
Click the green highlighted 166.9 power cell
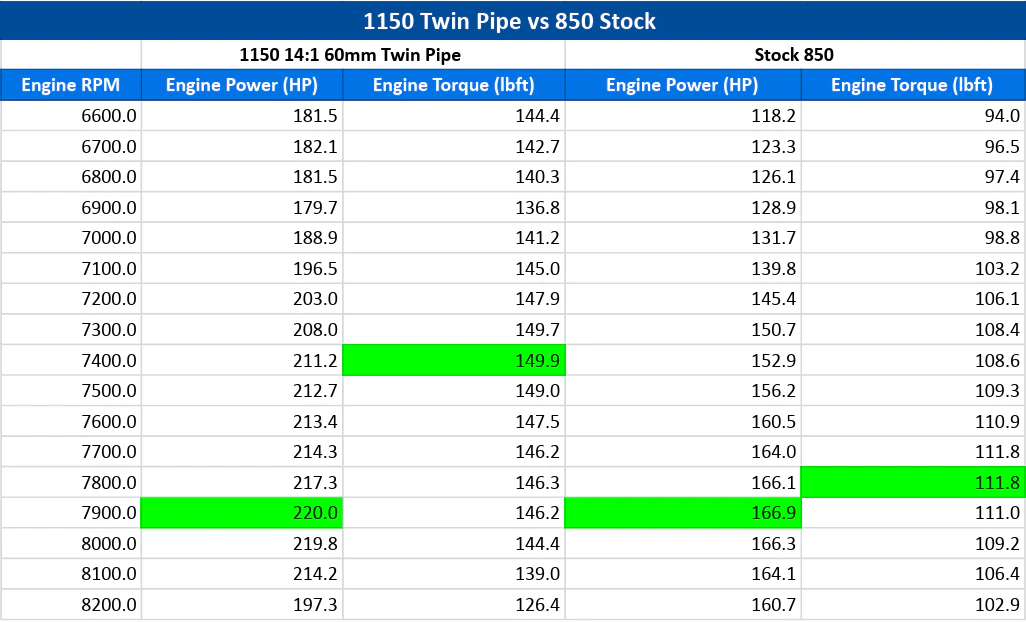tap(683, 514)
